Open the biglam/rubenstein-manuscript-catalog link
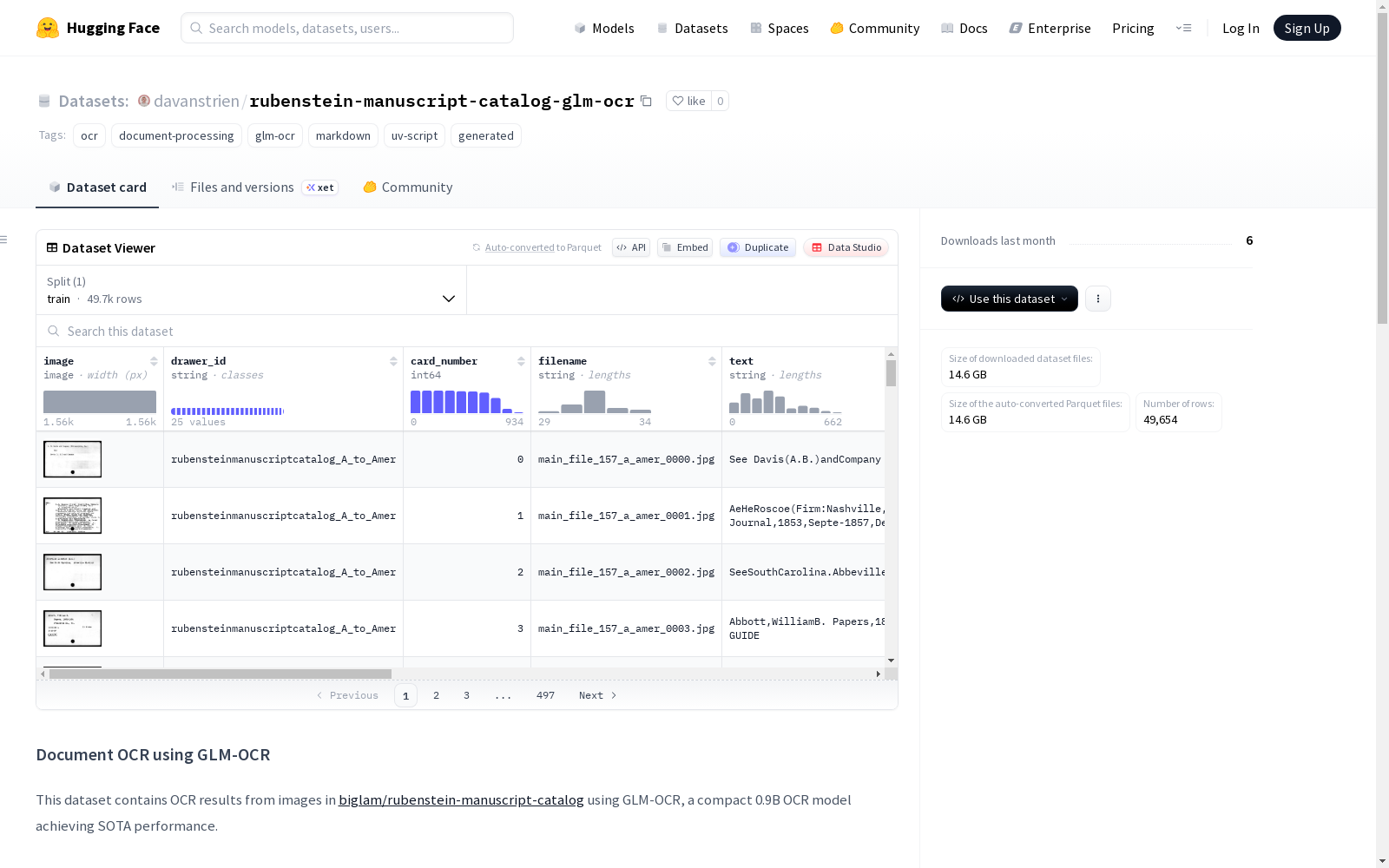The image size is (1389, 868). coord(461,799)
